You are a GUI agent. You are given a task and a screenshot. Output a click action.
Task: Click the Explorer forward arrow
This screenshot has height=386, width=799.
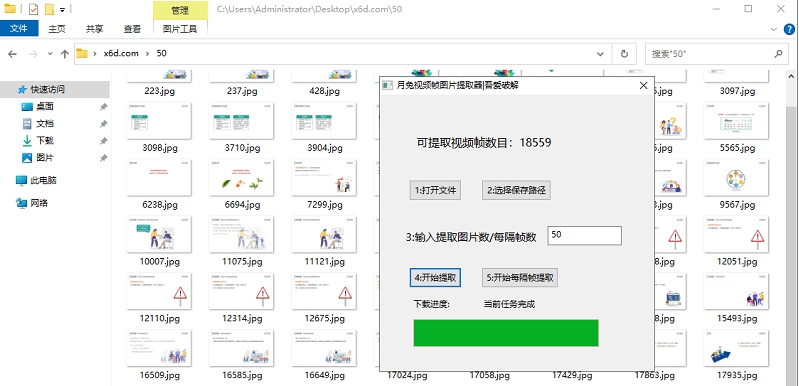pyautogui.click(x=33, y=53)
